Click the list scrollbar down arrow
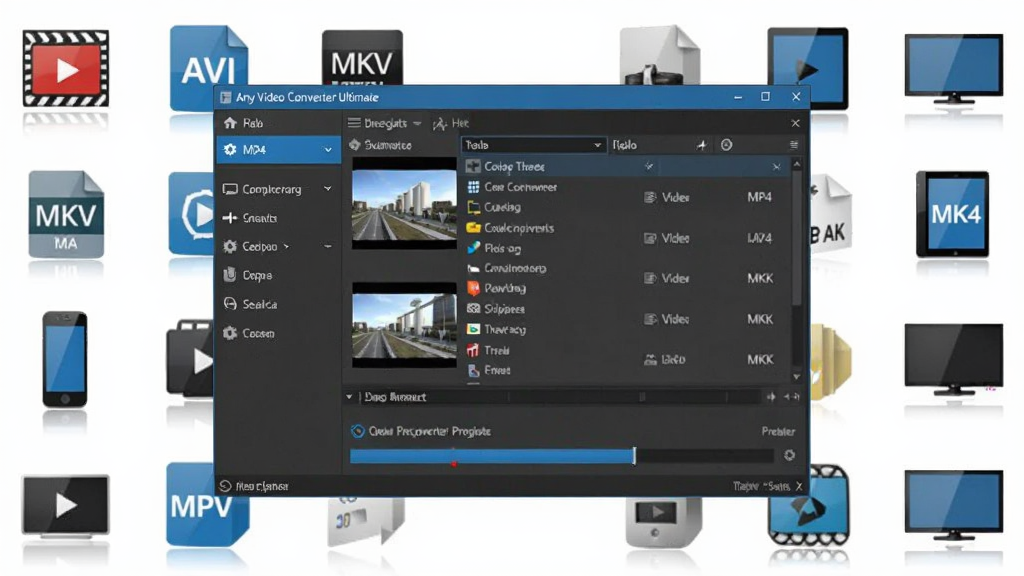The width and height of the screenshot is (1024, 576). [x=797, y=377]
